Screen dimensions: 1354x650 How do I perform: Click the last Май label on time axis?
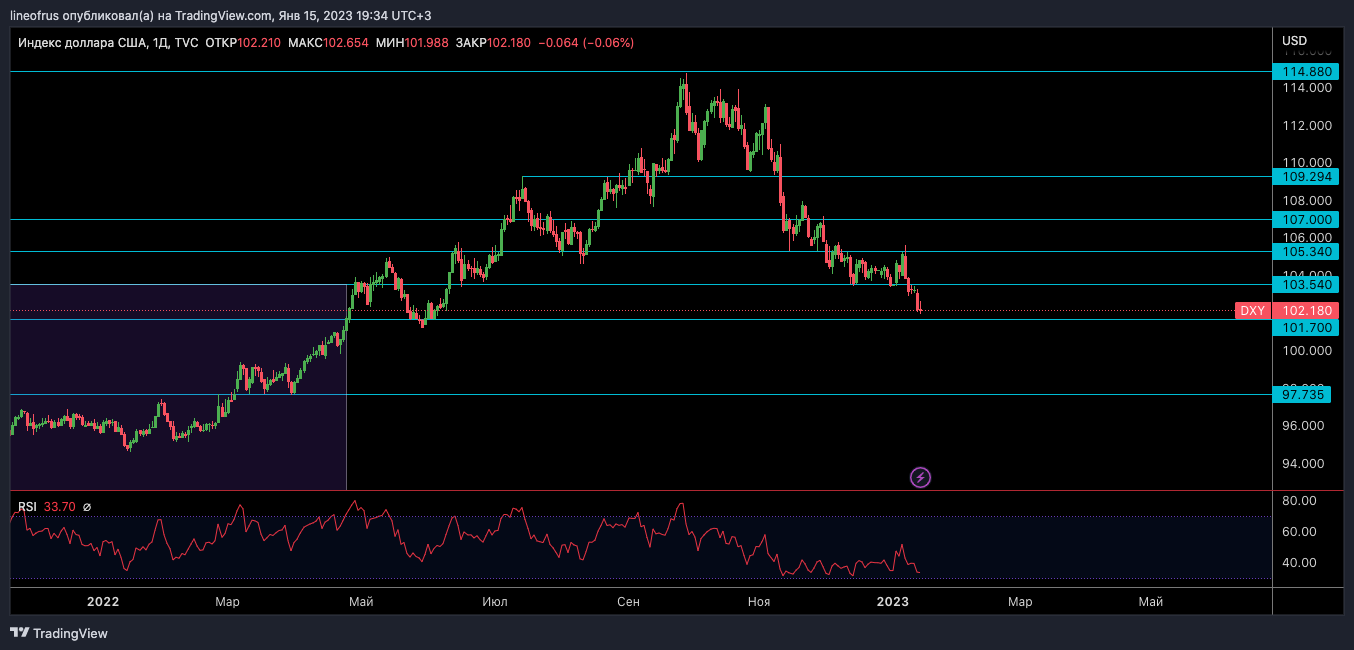coord(1150,601)
